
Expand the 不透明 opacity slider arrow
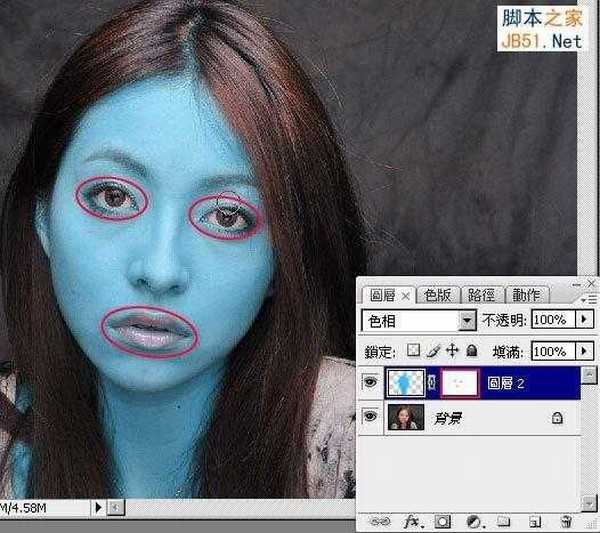586,321
